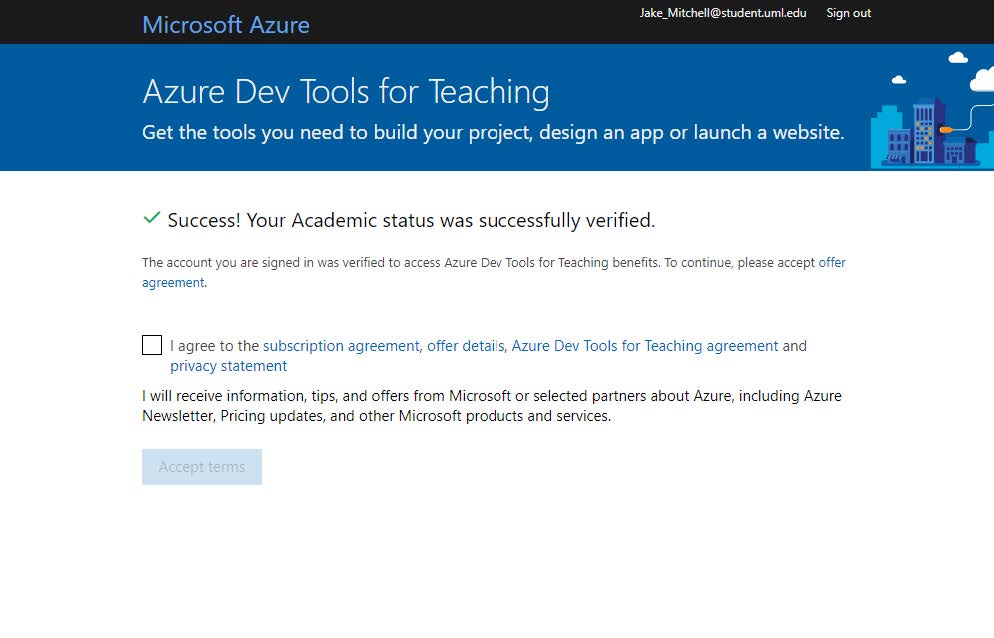Click the cityscape illustration in the banner

tap(930, 140)
